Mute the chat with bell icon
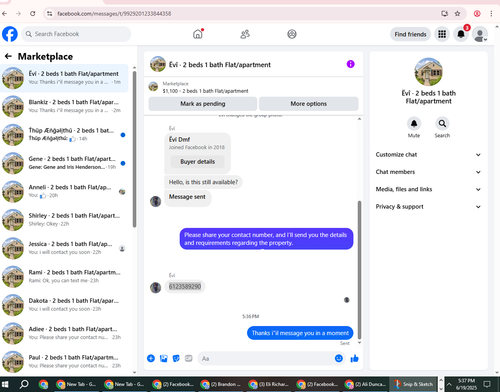This screenshot has height=392, width=500. tap(414, 124)
